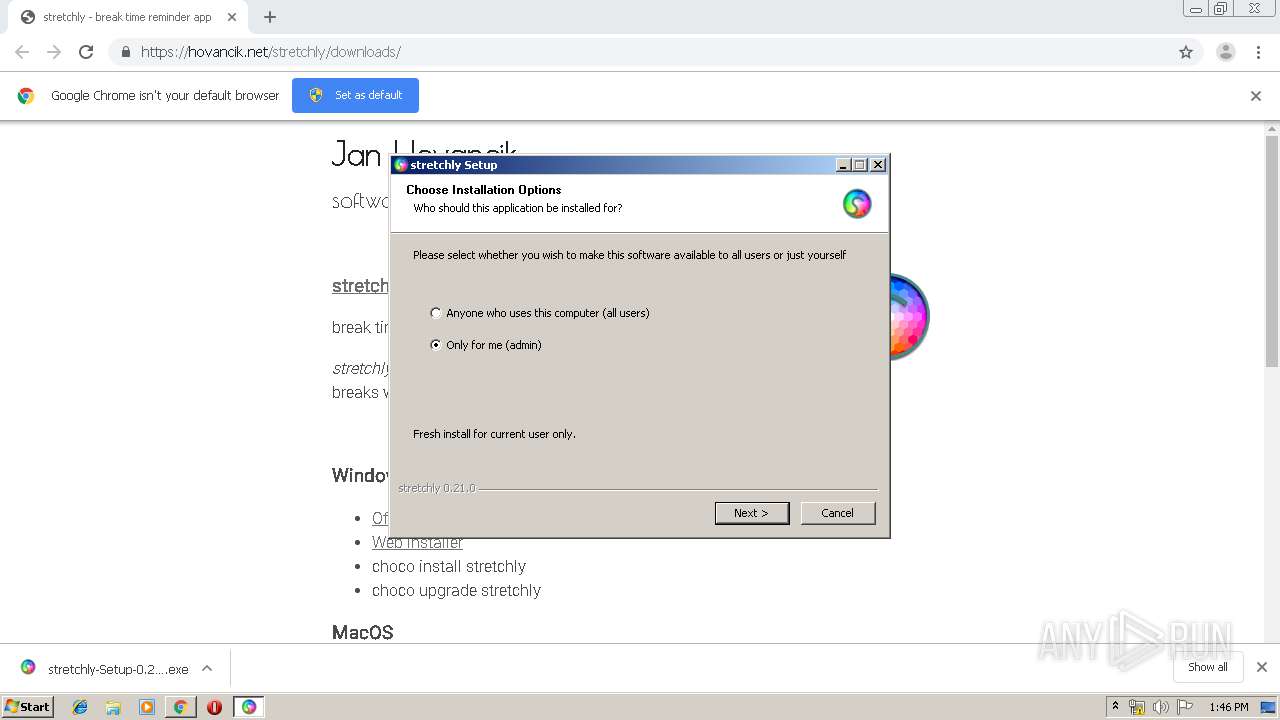The width and height of the screenshot is (1280, 720).
Task: Open Chrome profile avatar menu
Action: (x=1226, y=52)
